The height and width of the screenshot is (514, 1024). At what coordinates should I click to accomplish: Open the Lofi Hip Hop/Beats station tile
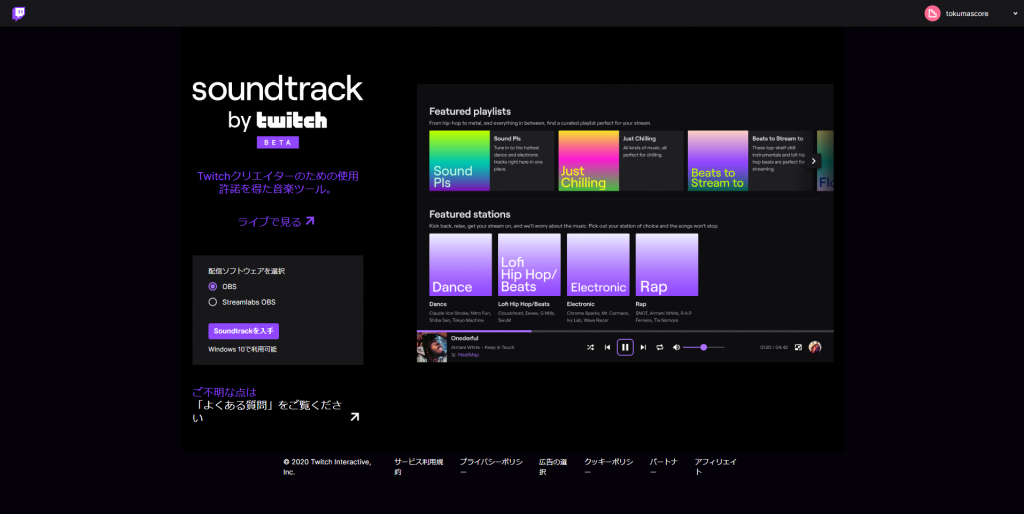529,265
